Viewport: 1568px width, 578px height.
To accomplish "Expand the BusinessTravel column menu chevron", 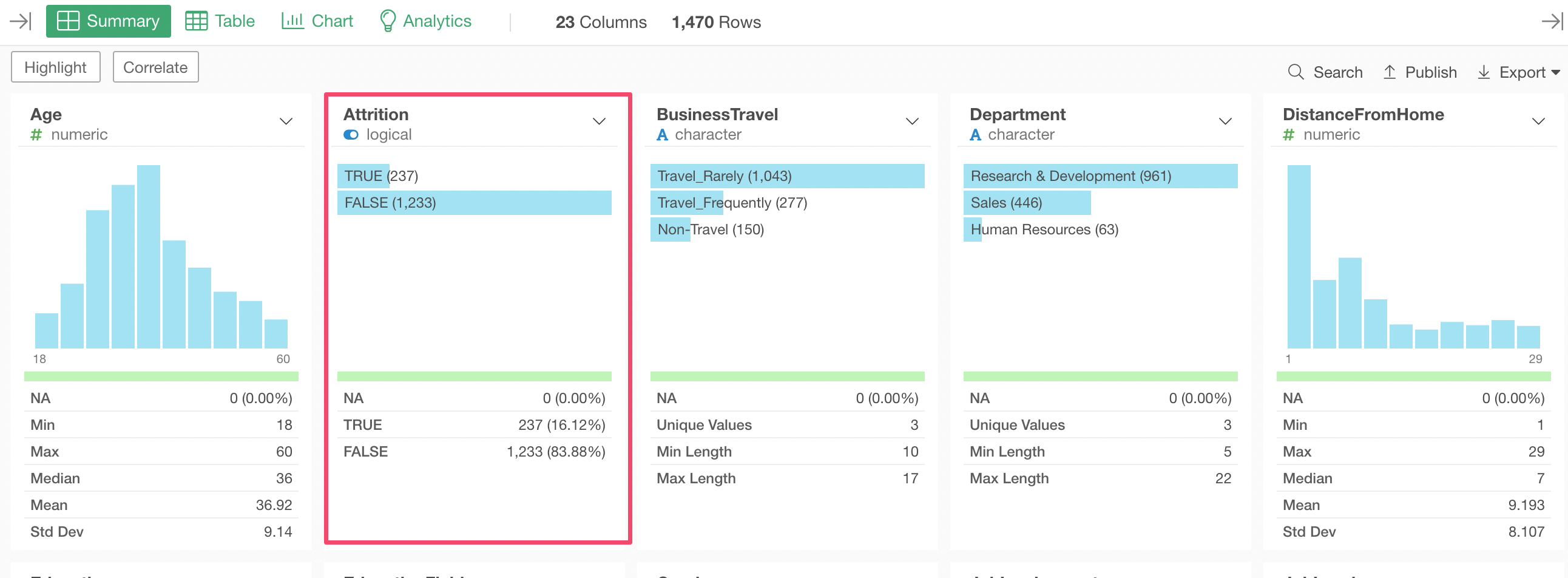I will 912,121.
